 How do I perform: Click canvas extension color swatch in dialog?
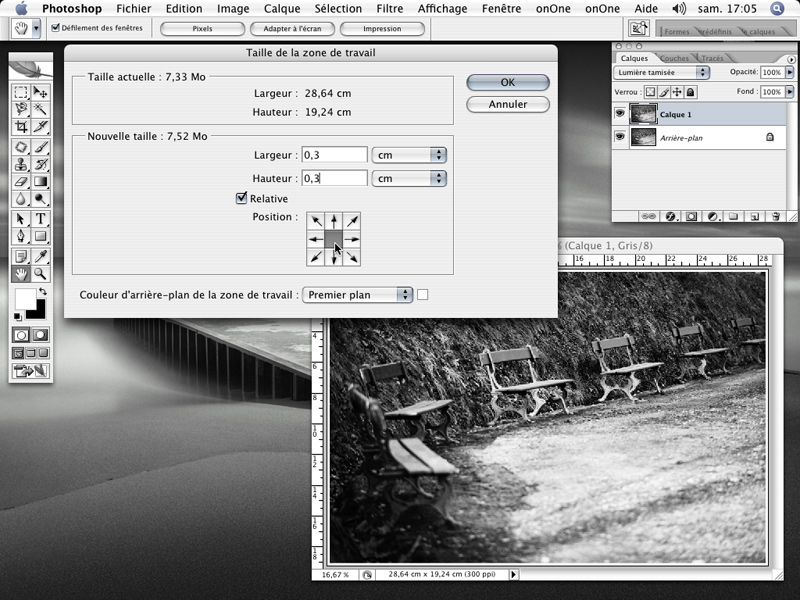[422, 294]
